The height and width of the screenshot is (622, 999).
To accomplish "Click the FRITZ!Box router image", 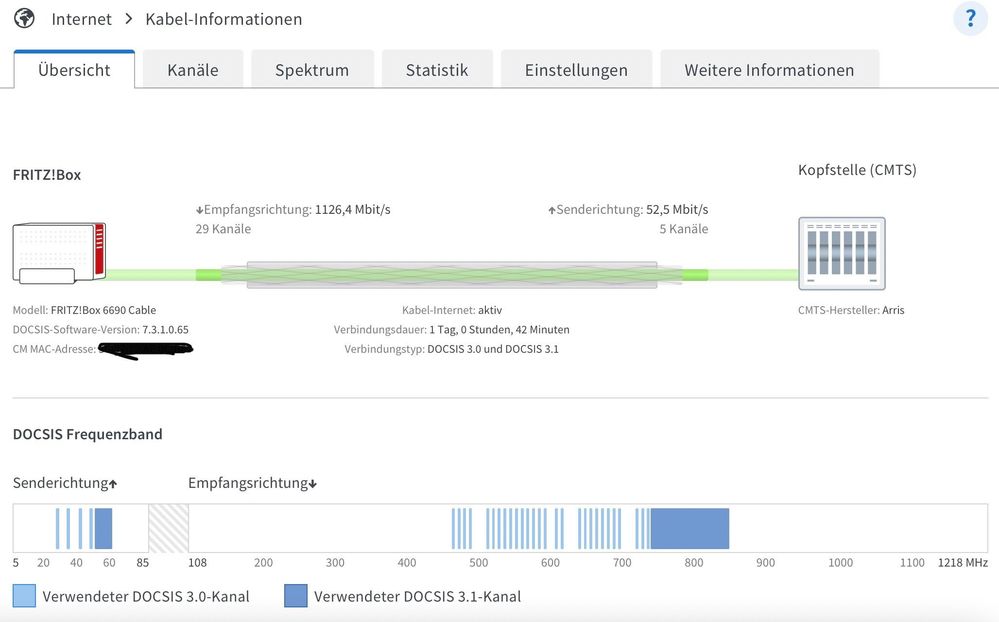I will click(x=59, y=255).
